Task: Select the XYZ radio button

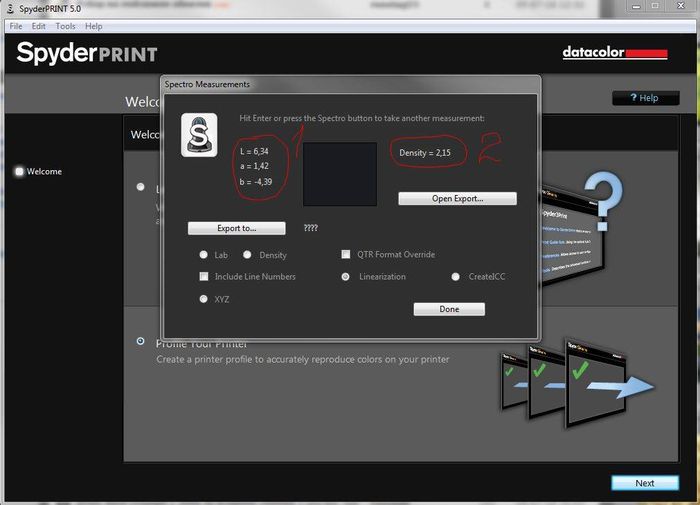Action: [x=204, y=298]
